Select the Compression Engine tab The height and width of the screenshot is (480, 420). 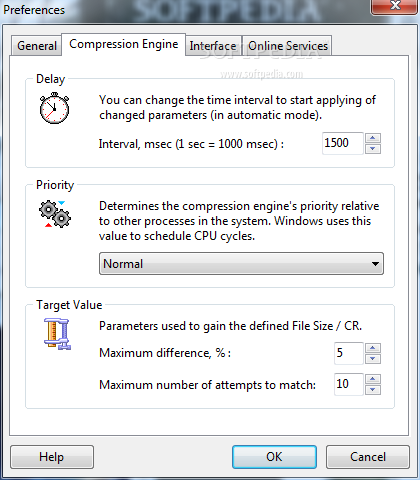click(x=124, y=44)
